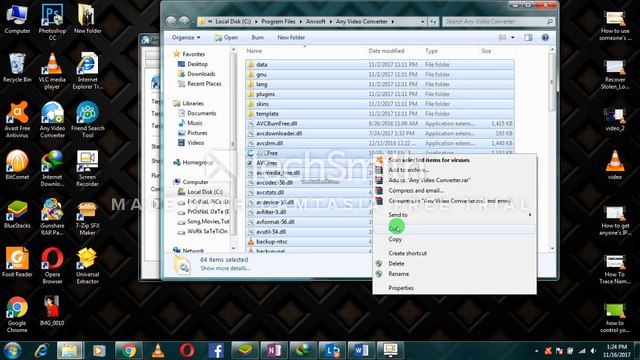Open Avast Free Antivirus shortcut
This screenshot has height=360, width=640.
coord(17,120)
